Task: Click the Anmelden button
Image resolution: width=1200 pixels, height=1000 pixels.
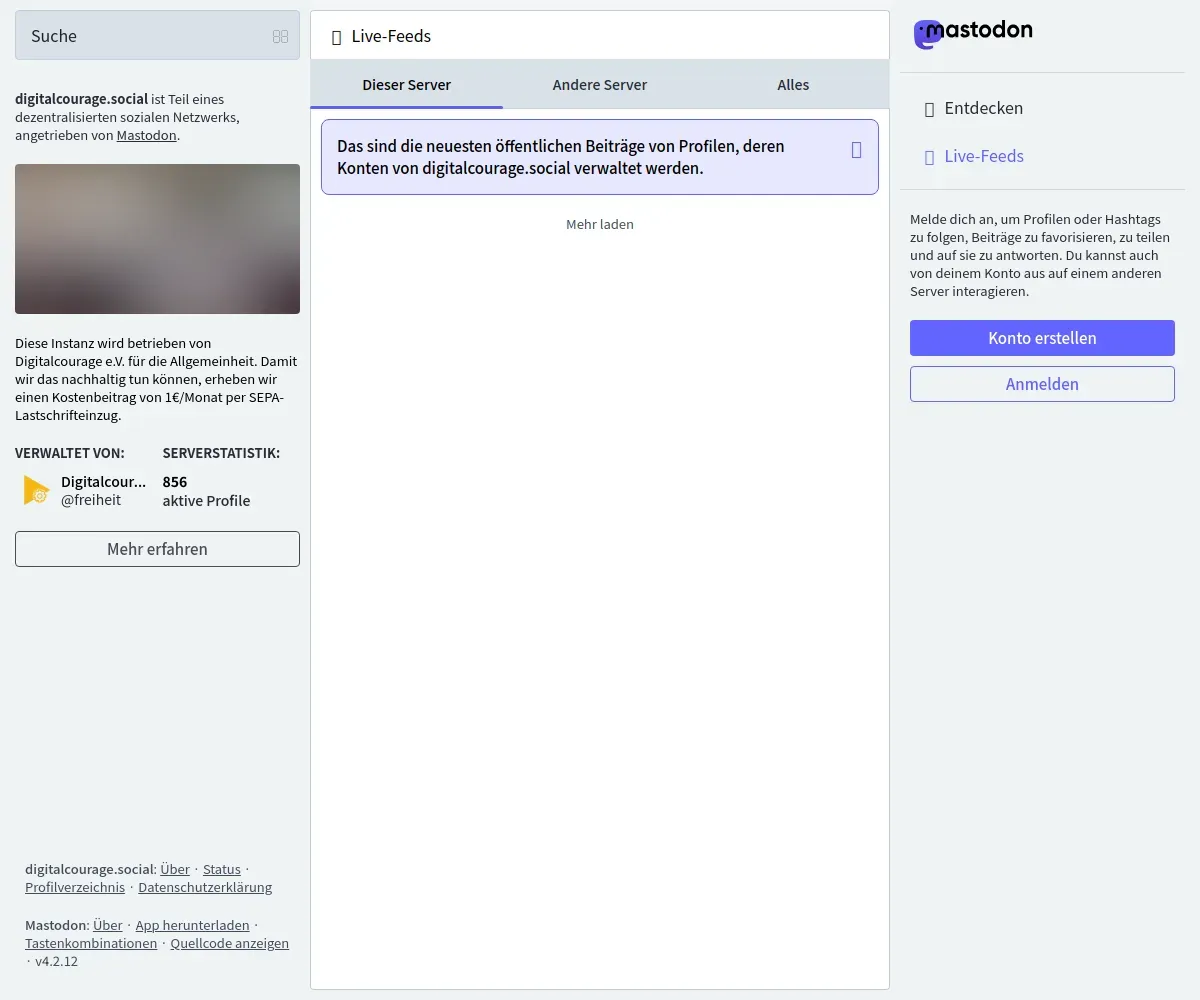Action: [1042, 384]
